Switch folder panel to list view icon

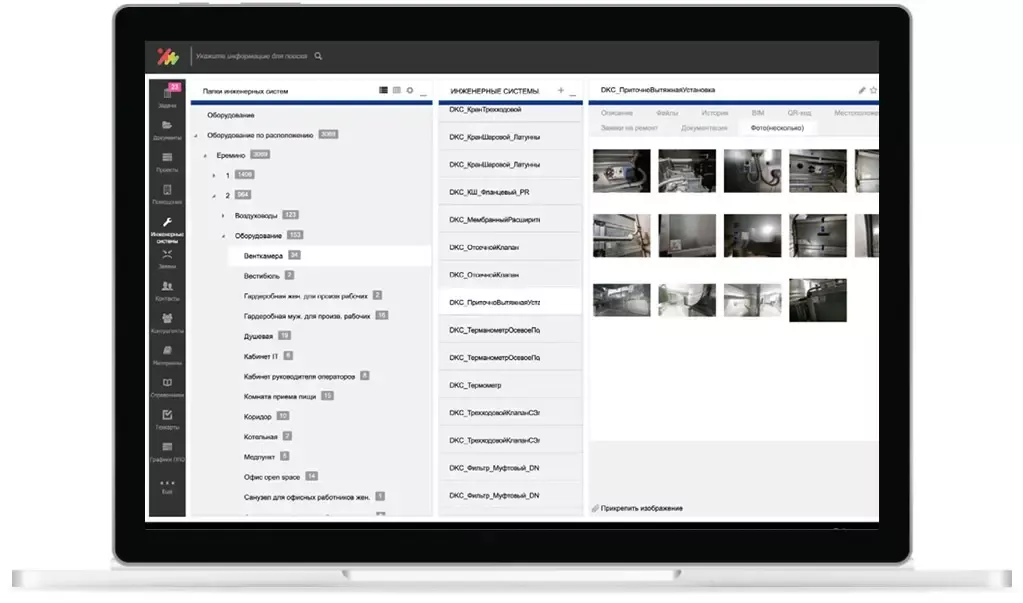pyautogui.click(x=383, y=90)
